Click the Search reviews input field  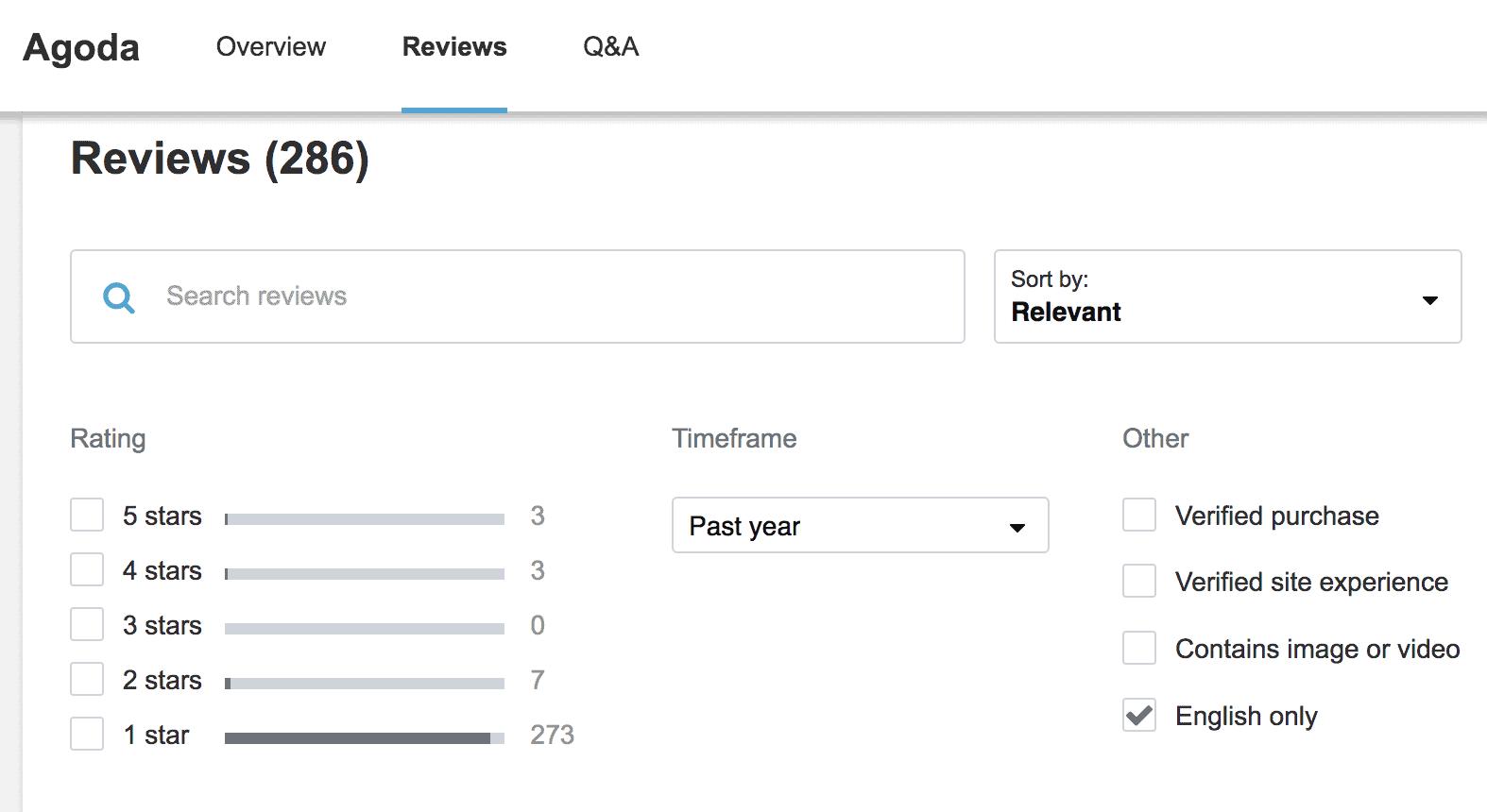[x=557, y=296]
